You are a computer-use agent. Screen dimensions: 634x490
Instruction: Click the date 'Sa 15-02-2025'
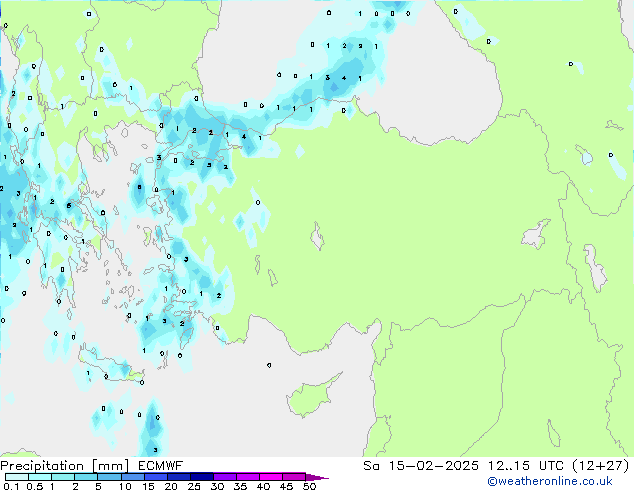[x=421, y=466]
